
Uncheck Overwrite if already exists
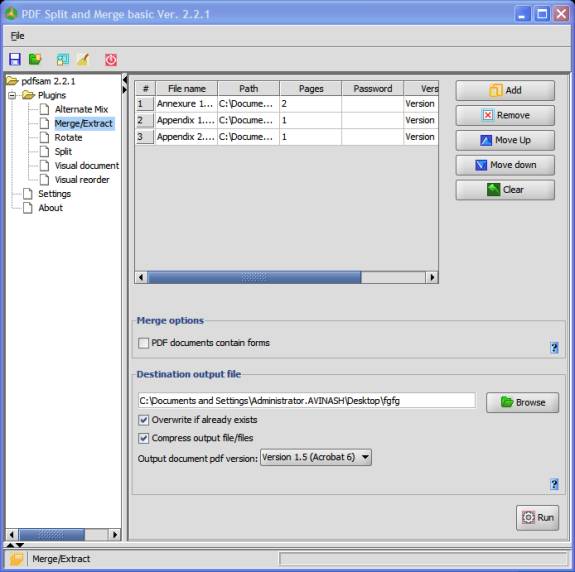(143, 420)
